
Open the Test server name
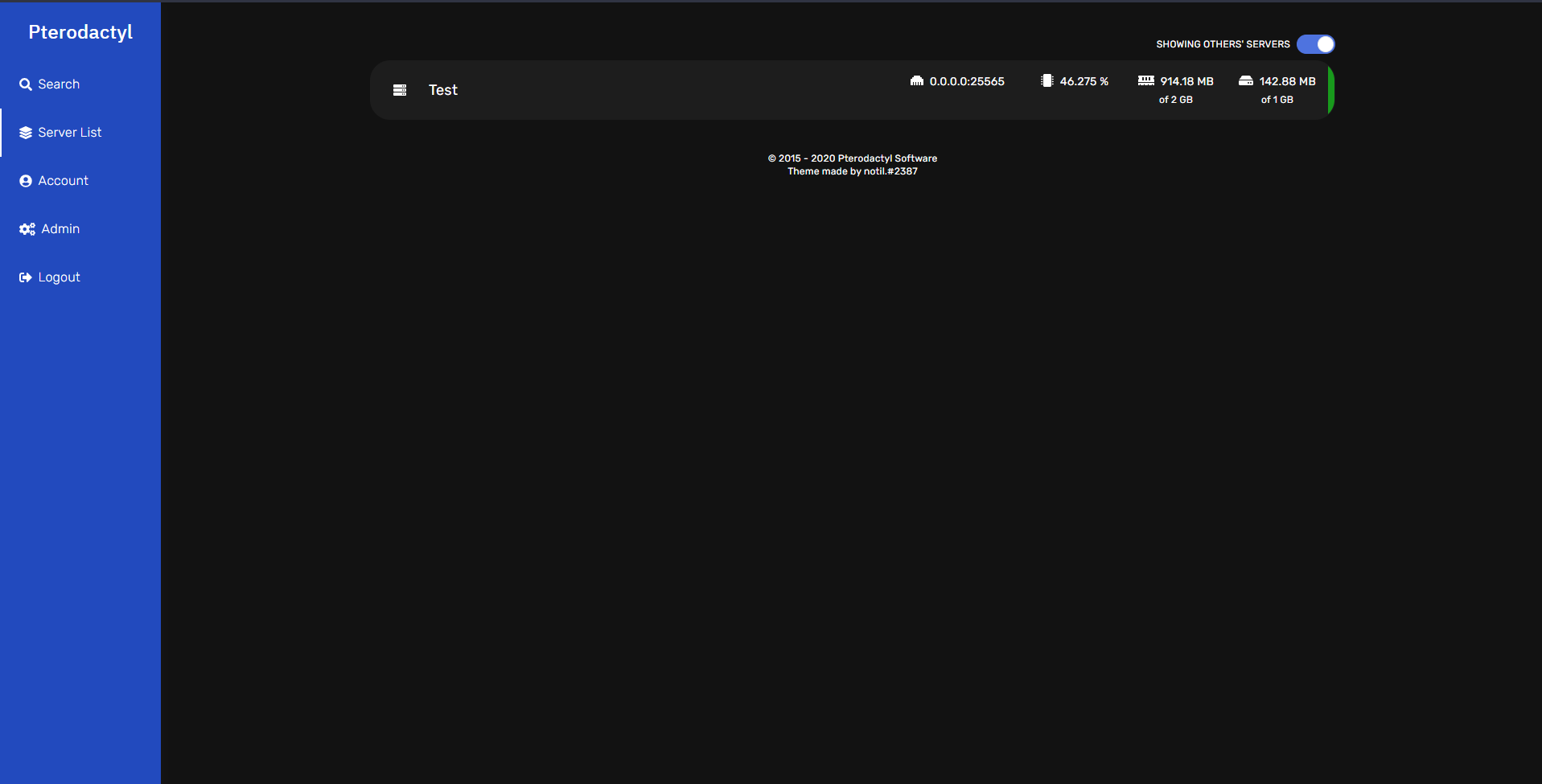coord(443,90)
